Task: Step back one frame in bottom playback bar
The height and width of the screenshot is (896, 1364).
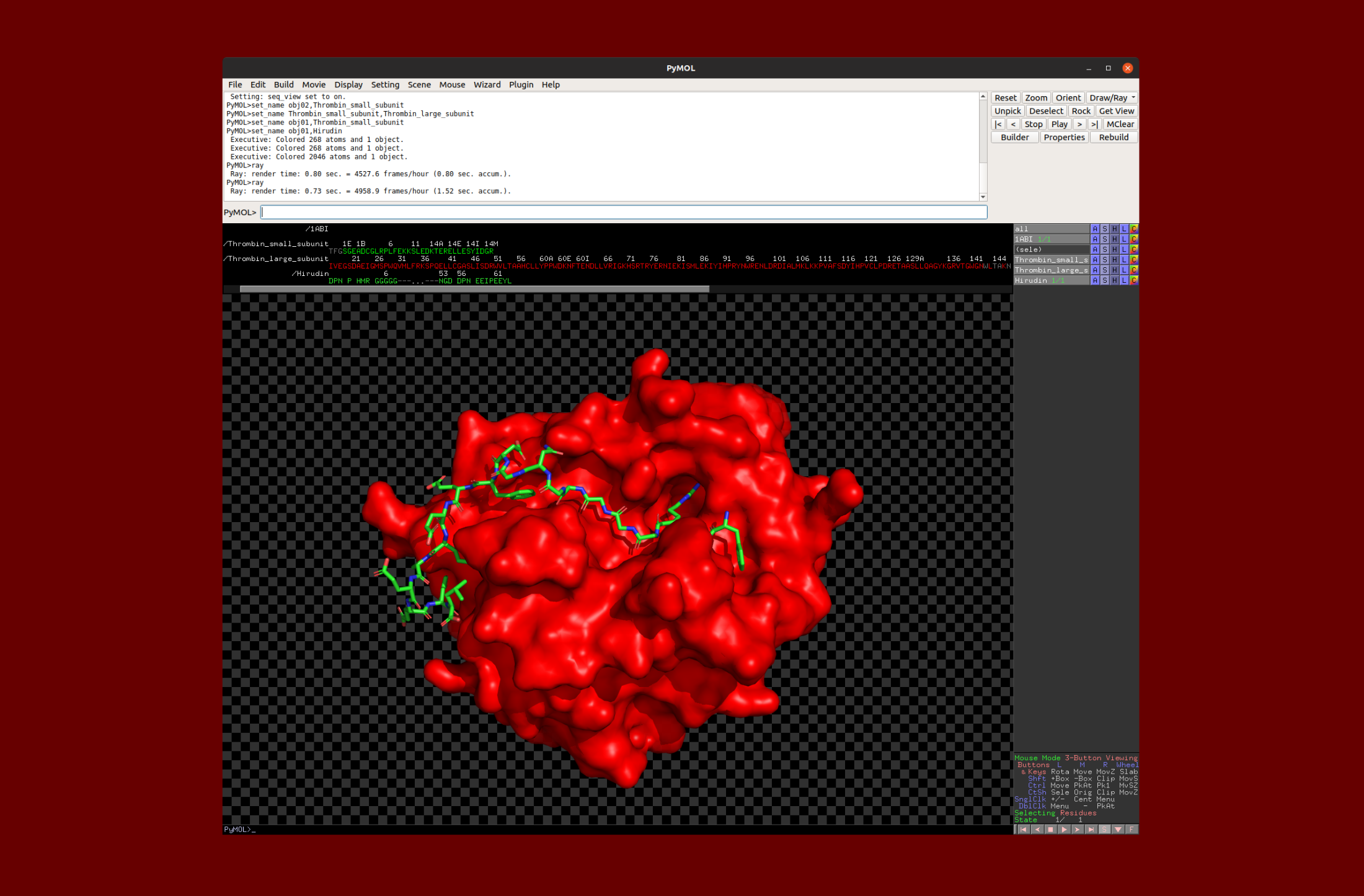Action: click(x=1037, y=829)
